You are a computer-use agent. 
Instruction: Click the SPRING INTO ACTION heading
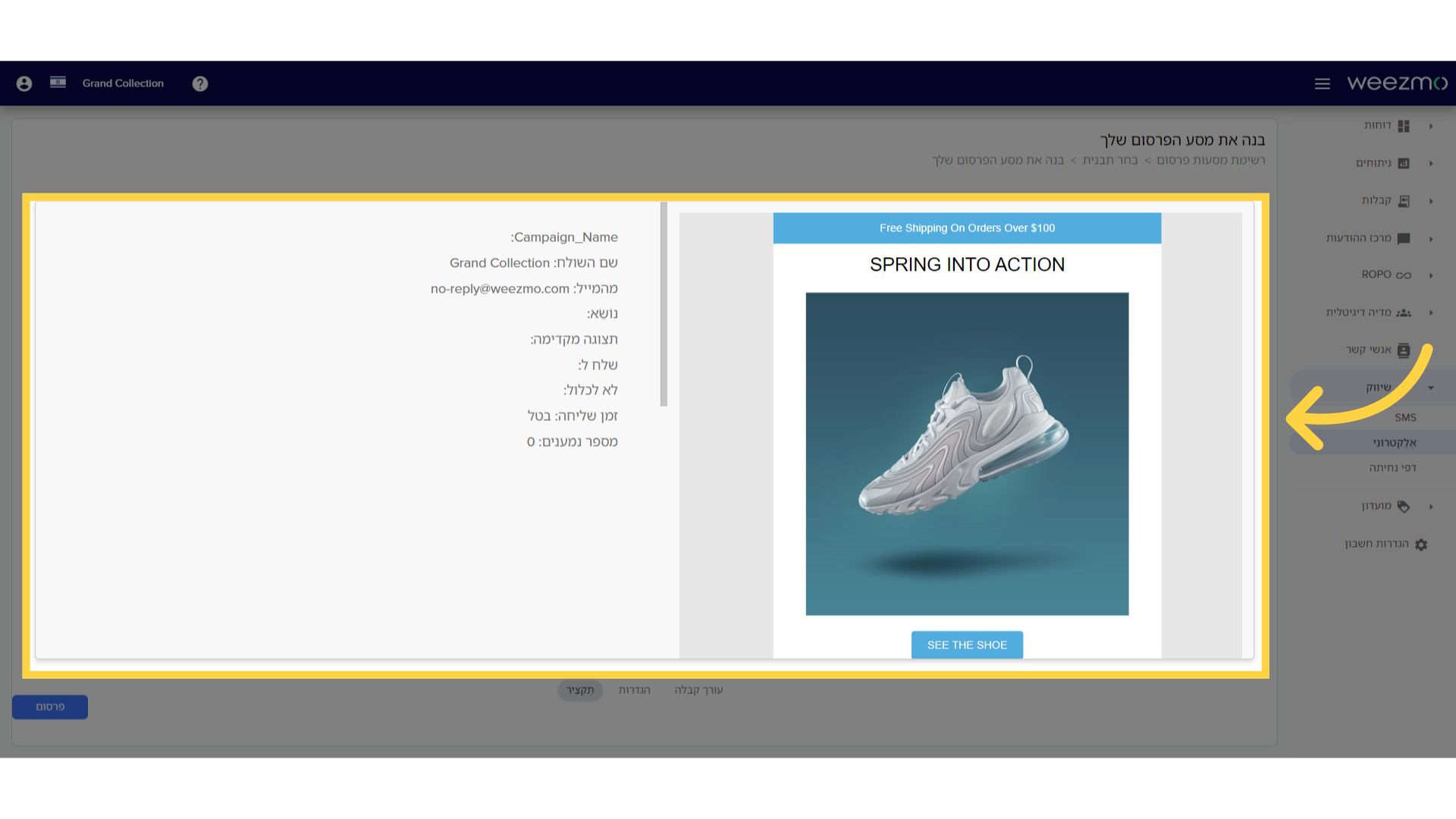pyautogui.click(x=967, y=265)
